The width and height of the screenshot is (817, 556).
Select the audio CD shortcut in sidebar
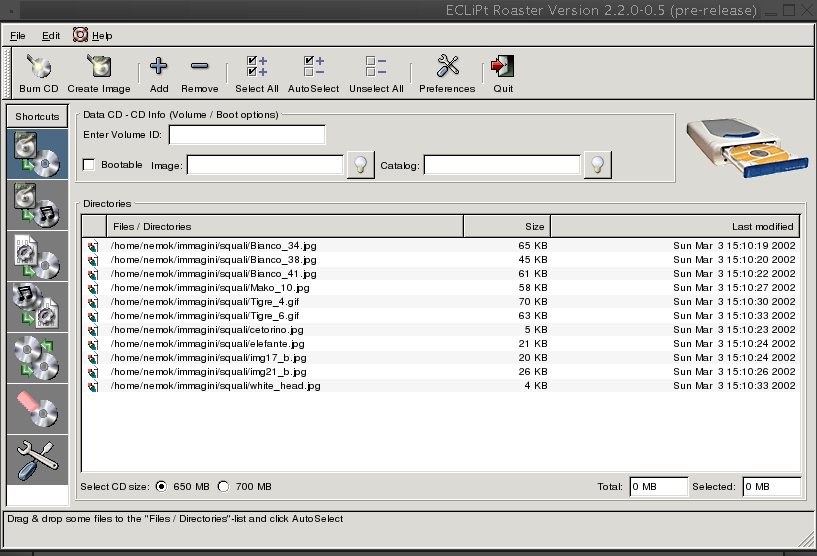pos(38,204)
